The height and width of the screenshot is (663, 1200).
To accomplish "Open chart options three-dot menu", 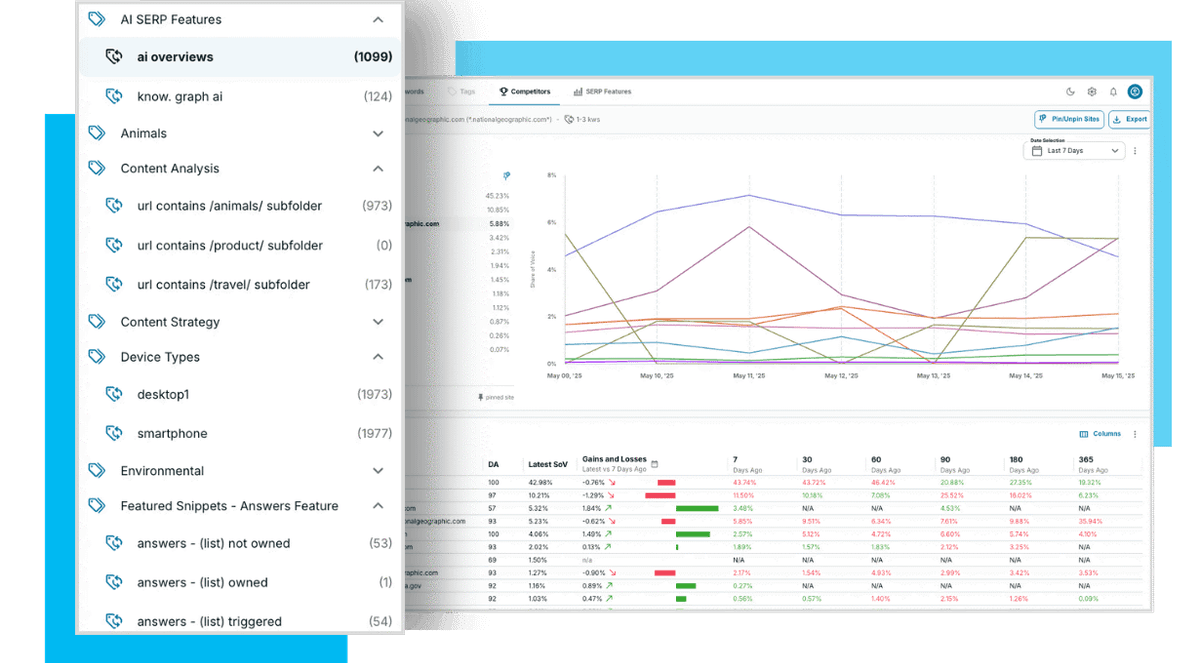I will 1135,151.
